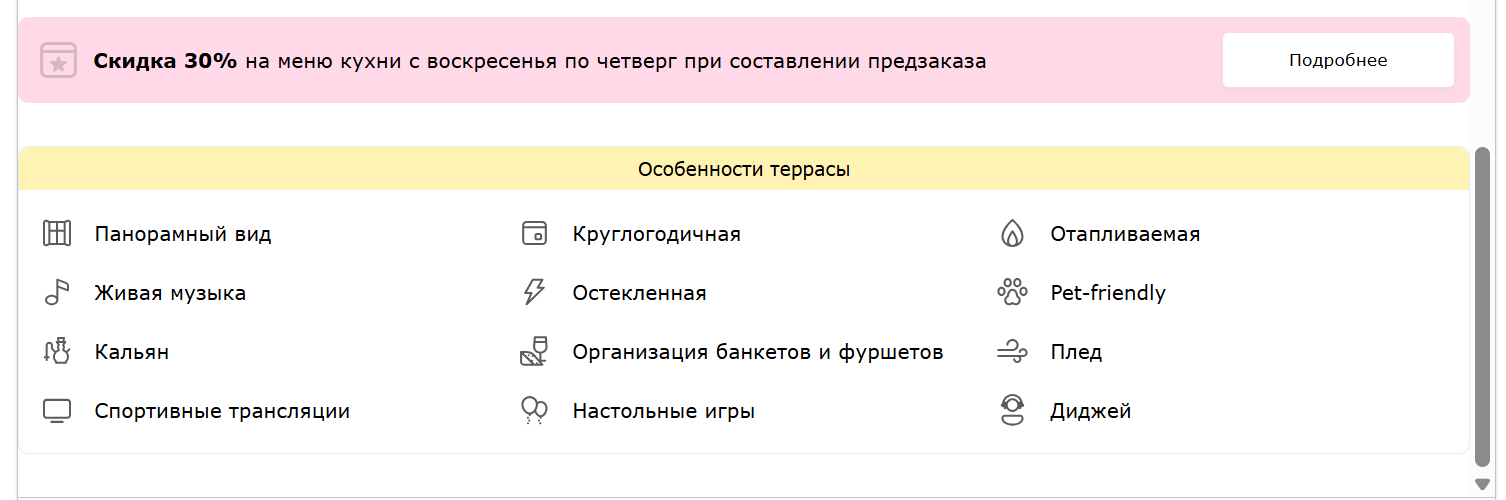Click the flame icon beside Отапливаемая
This screenshot has width=1506, height=500.
(x=1013, y=234)
